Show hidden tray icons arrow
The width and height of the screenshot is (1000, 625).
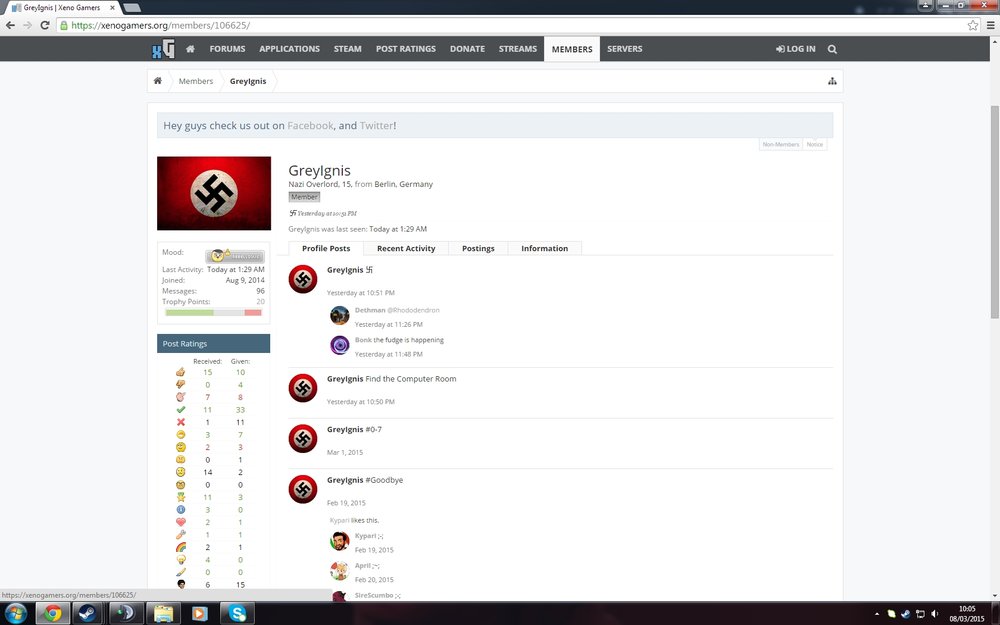[x=877, y=614]
